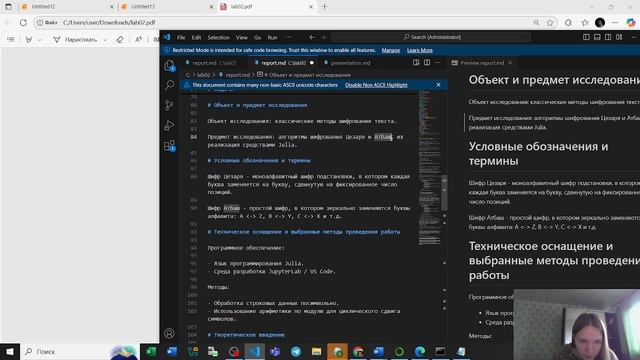Open the Run and Debug view

tap(169, 125)
